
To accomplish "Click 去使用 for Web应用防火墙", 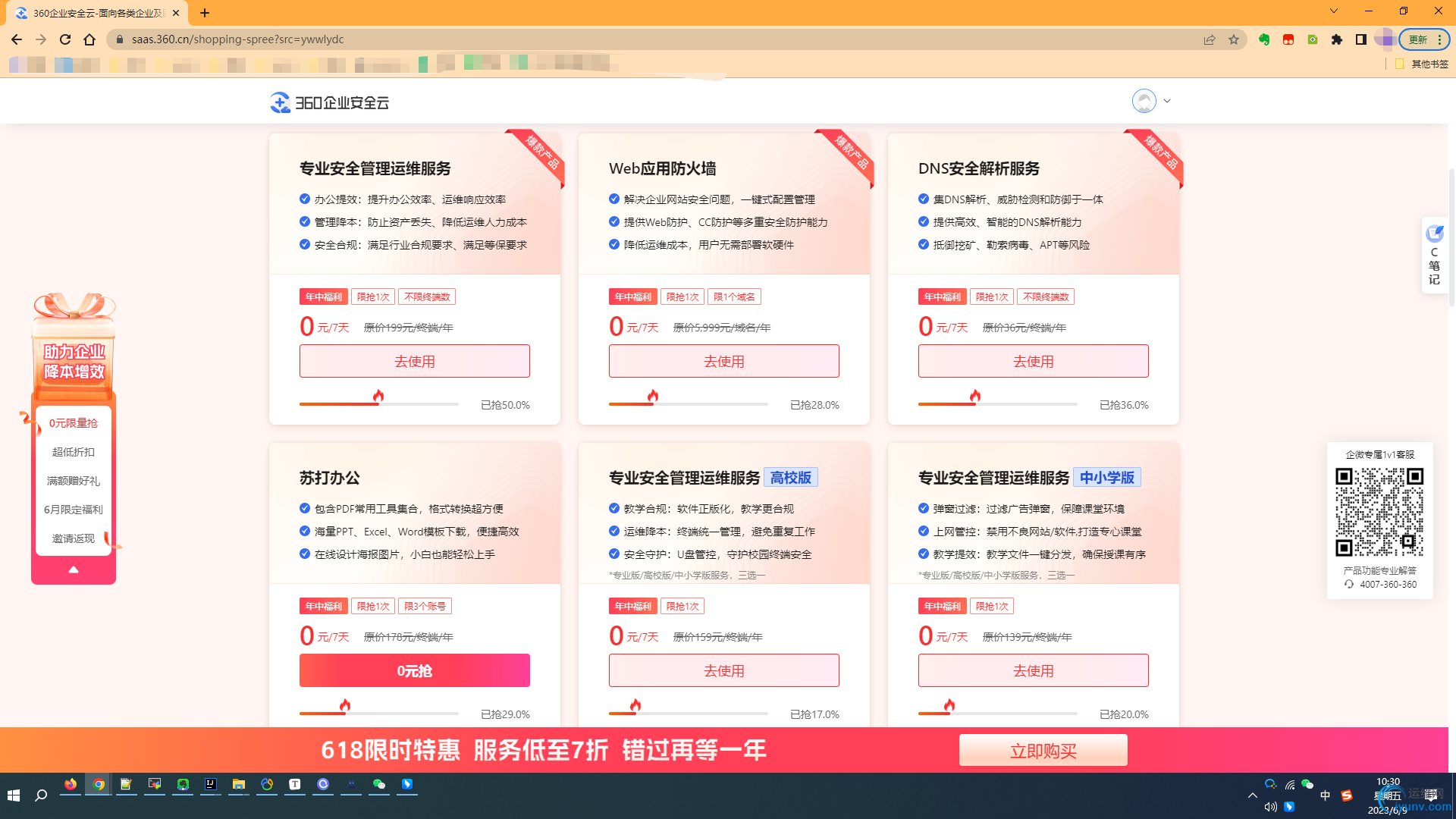I will (724, 361).
